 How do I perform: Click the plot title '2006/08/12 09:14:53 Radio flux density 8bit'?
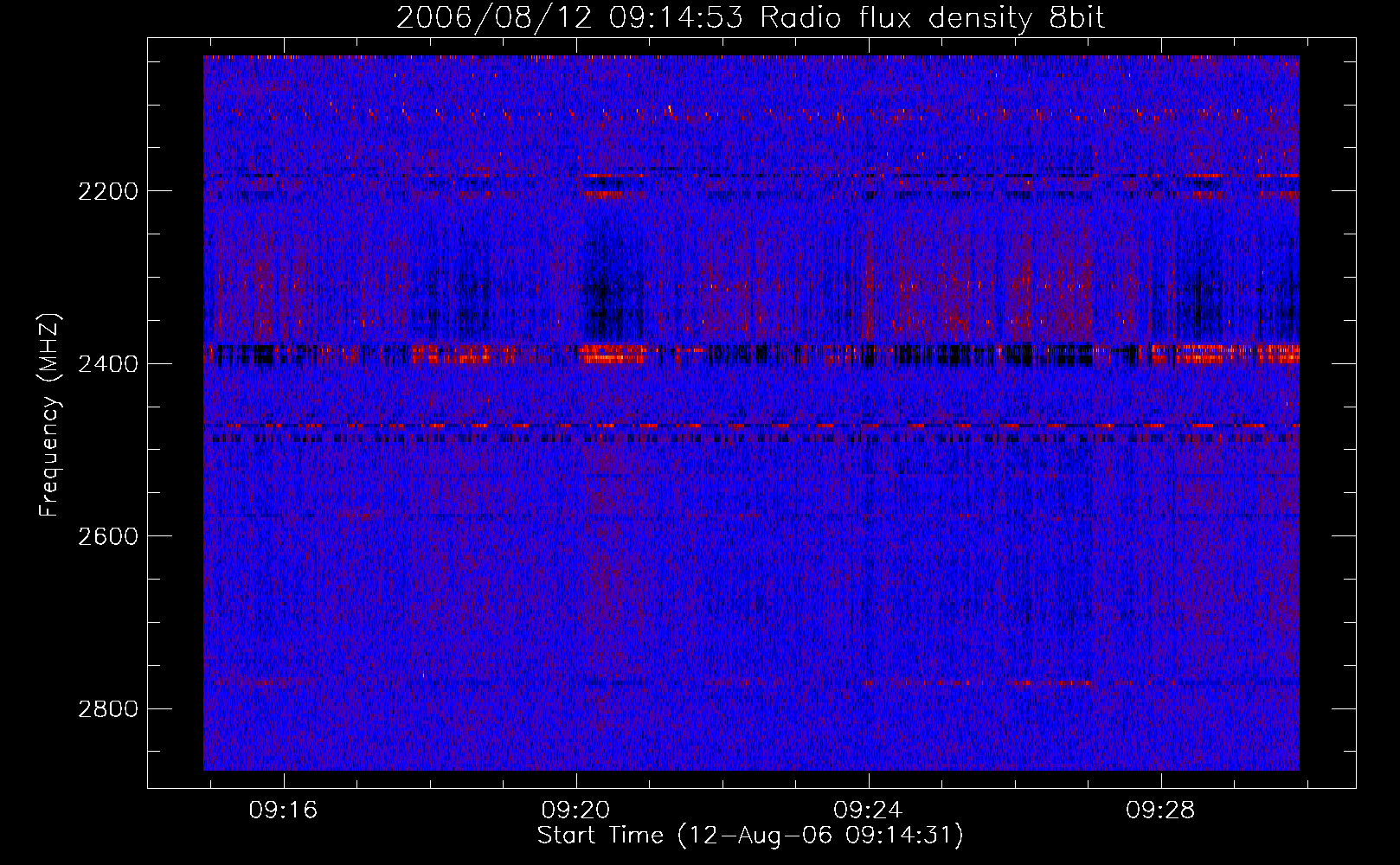pyautogui.click(x=750, y=18)
